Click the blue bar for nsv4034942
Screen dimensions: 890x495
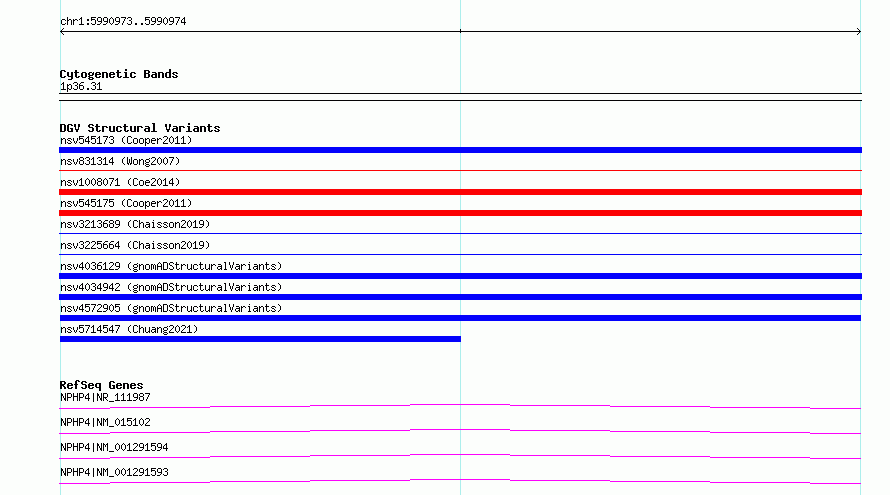point(460,297)
